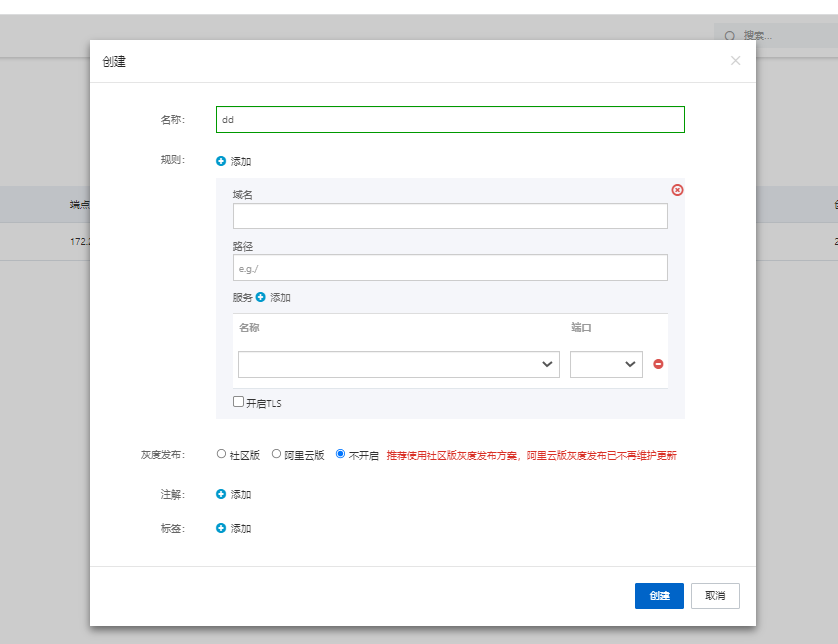Image resolution: width=838 pixels, height=644 pixels.
Task: Click the blue 创建 button
Action: [x=659, y=596]
